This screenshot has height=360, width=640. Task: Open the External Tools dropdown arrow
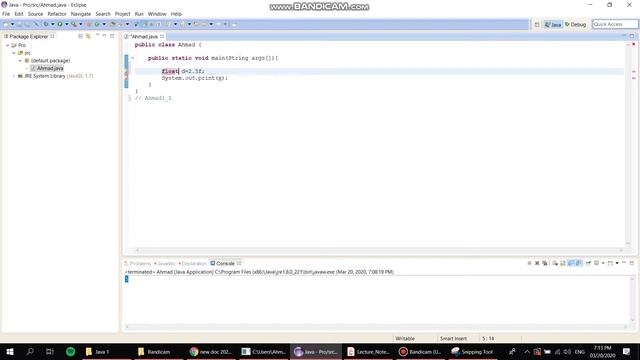[81, 24]
